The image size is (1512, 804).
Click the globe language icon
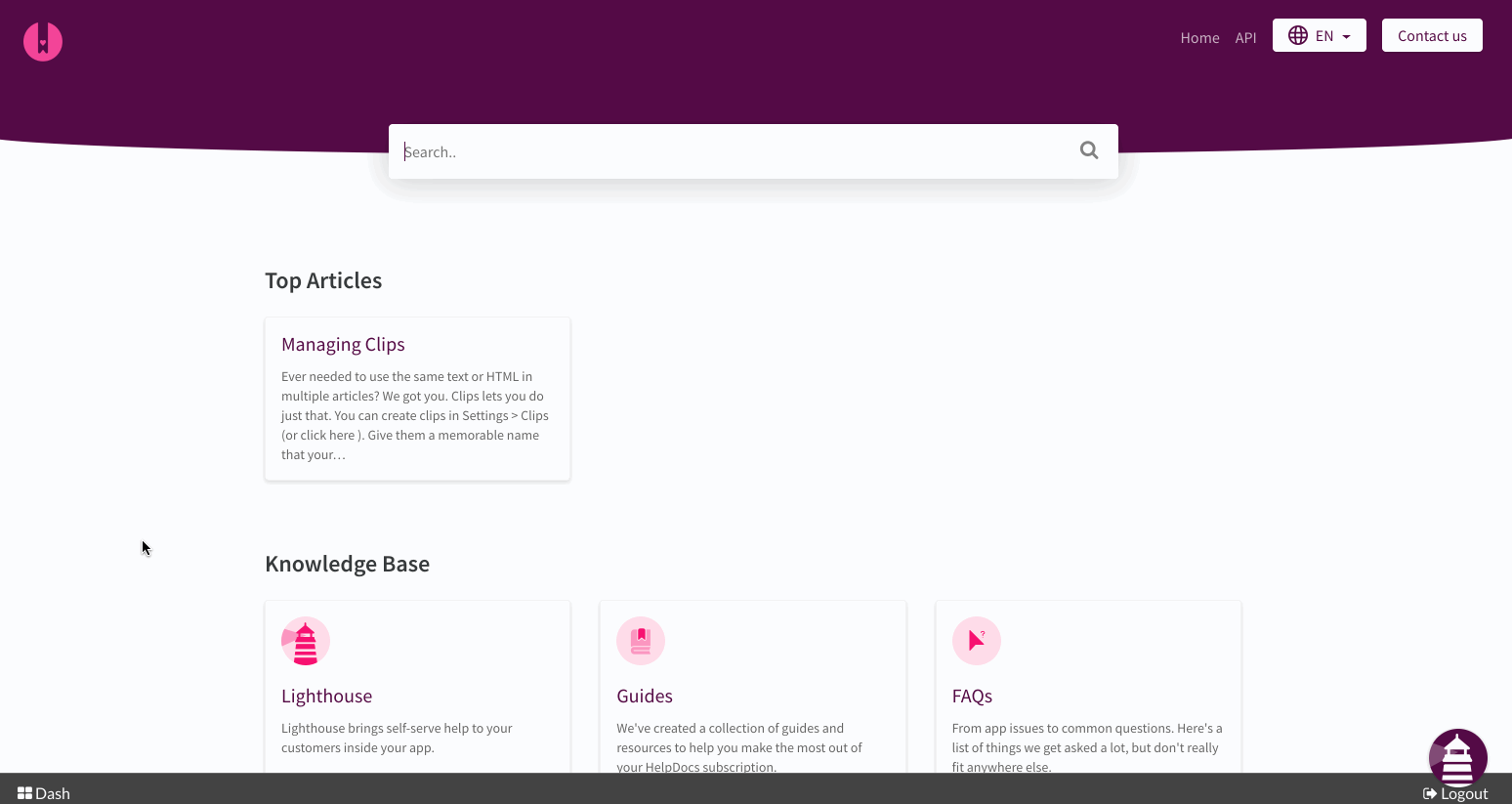click(x=1298, y=35)
